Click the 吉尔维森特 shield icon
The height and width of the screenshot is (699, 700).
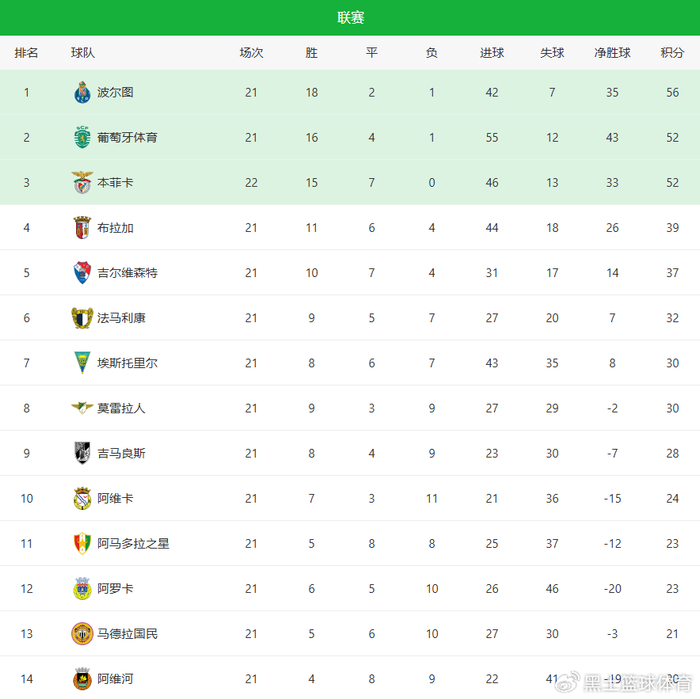(82, 273)
